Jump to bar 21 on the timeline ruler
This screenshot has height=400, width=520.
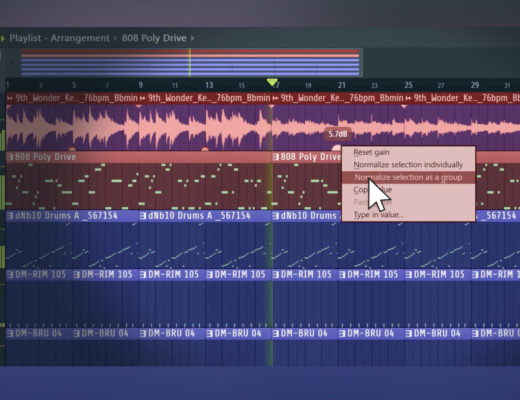coord(342,85)
